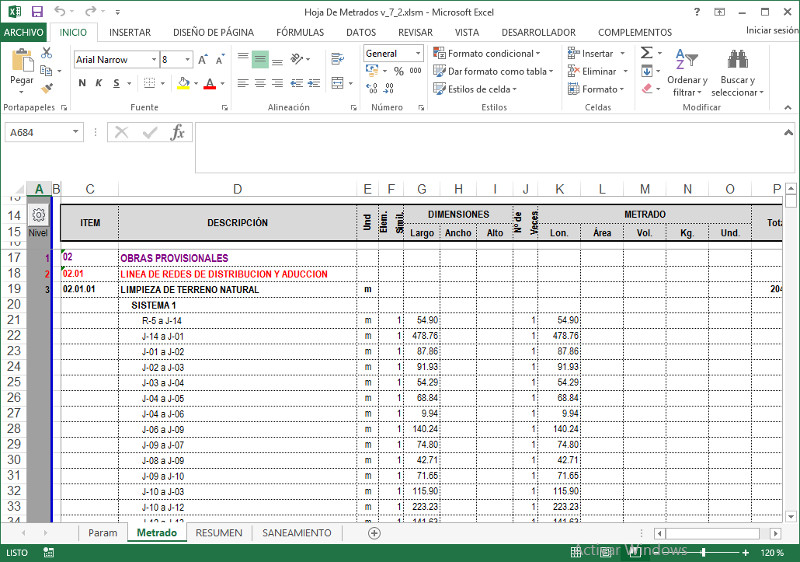Screen dimensions: 800x562
Task: Toggle italic formatting with the K button
Action: coord(99,83)
